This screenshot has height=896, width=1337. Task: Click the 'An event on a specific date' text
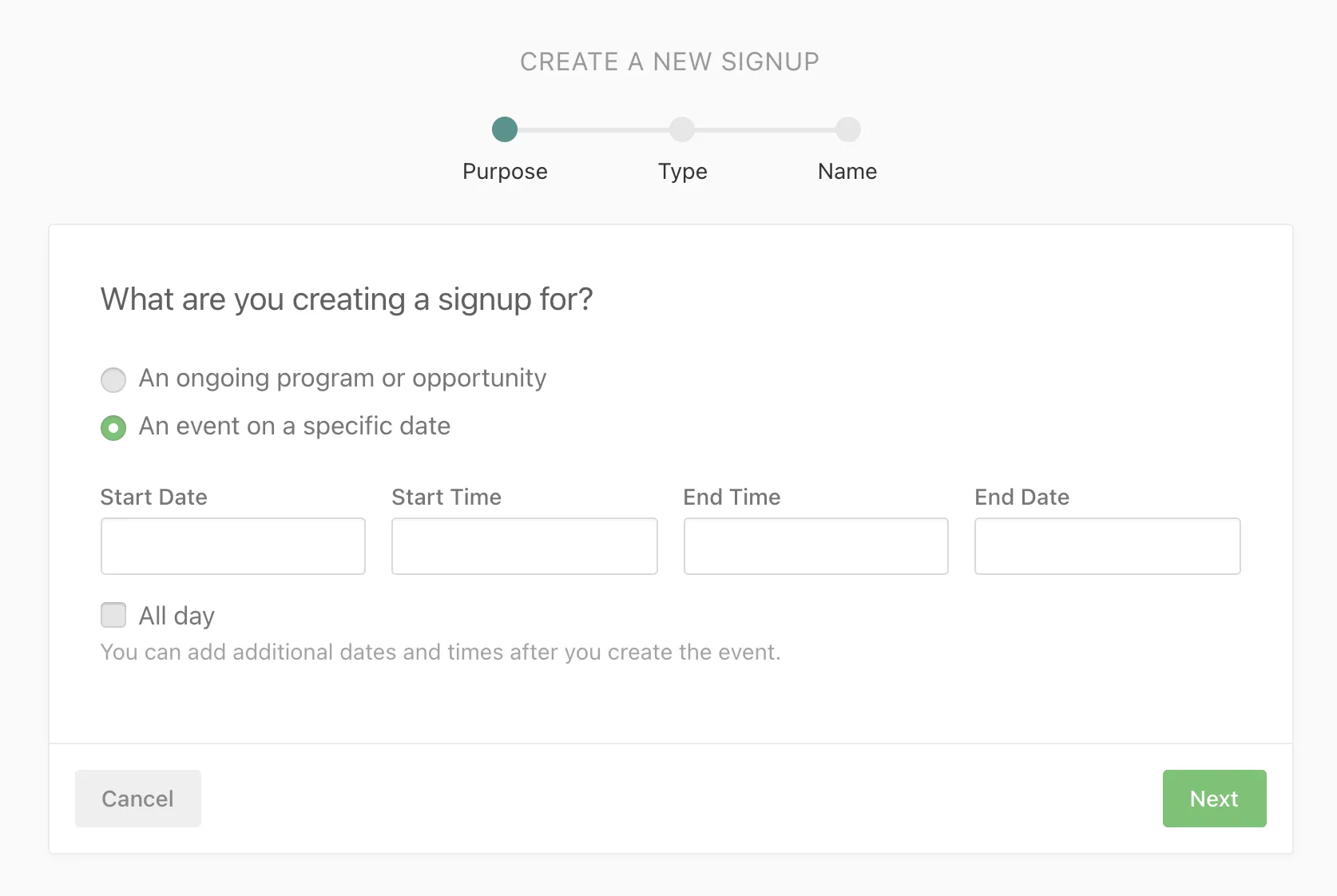tap(294, 426)
